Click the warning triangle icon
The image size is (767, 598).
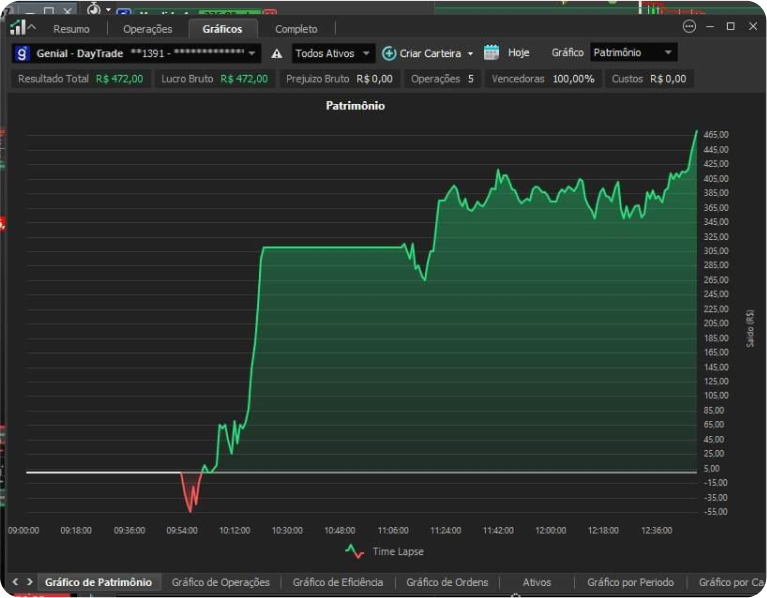tap(277, 53)
